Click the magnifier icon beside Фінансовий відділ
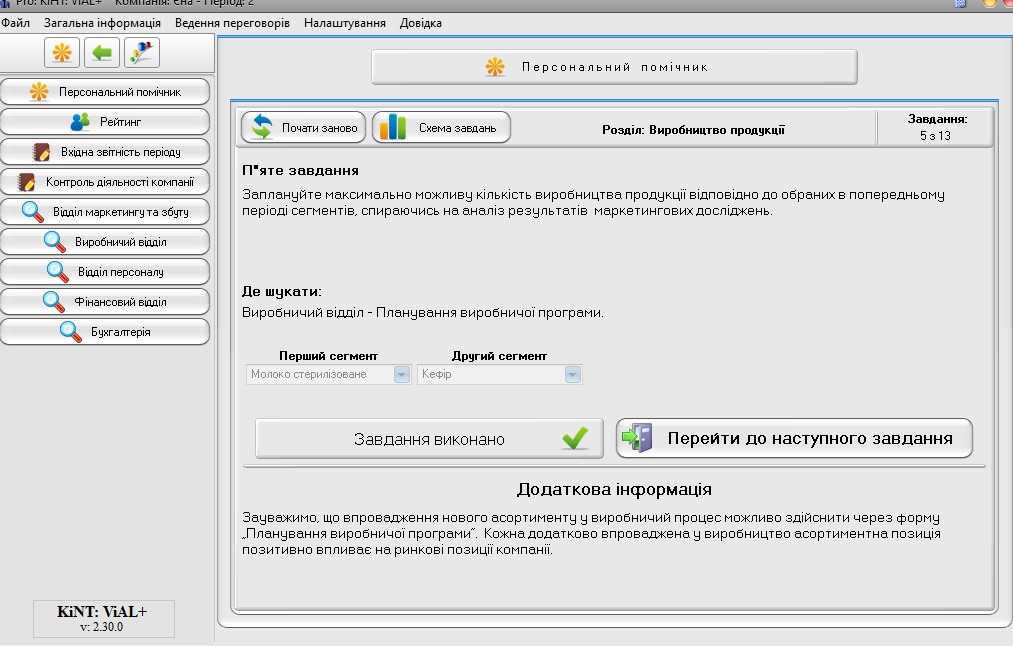The image size is (1013, 646). point(54,302)
